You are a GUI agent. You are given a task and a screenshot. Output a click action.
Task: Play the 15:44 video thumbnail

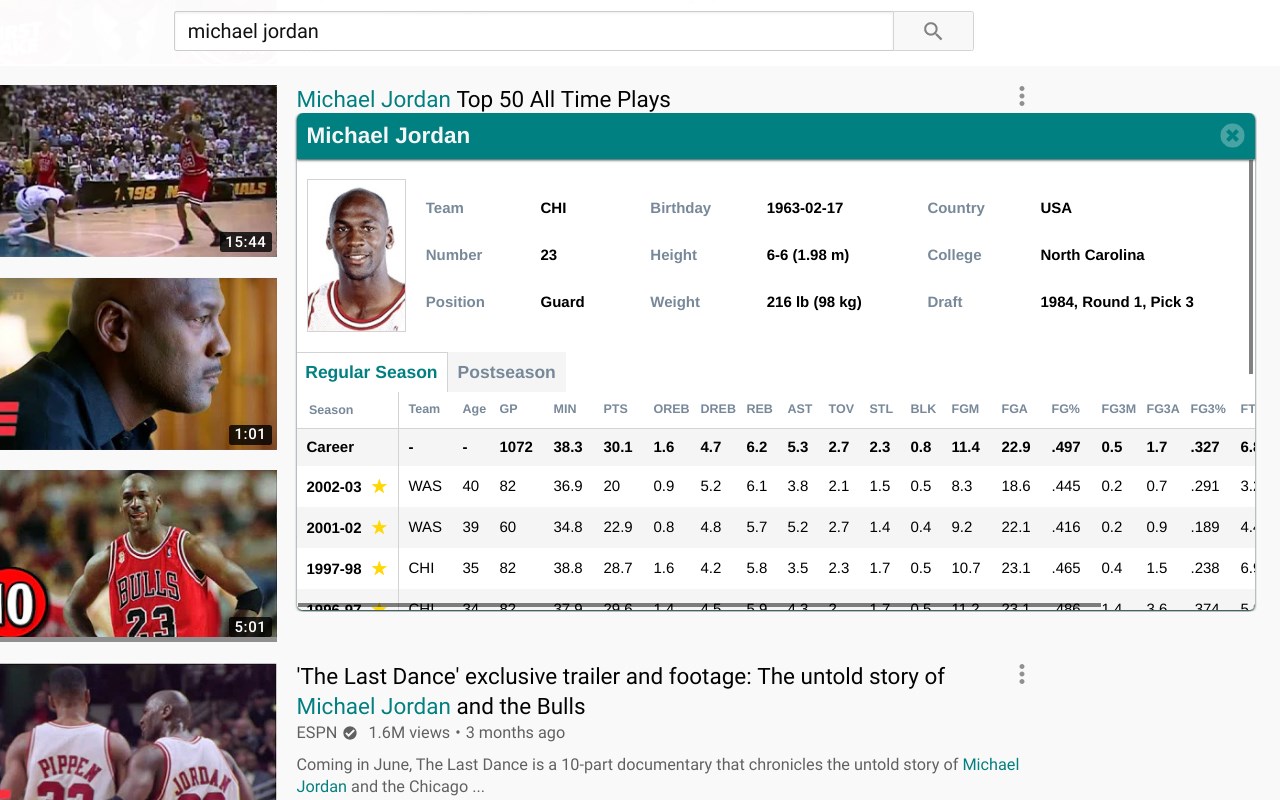[x=138, y=171]
